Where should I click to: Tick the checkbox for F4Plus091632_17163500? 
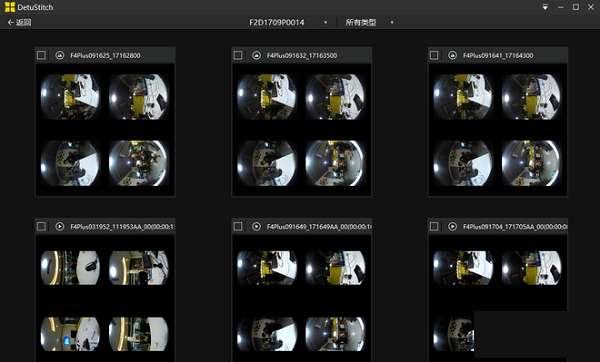click(x=238, y=55)
